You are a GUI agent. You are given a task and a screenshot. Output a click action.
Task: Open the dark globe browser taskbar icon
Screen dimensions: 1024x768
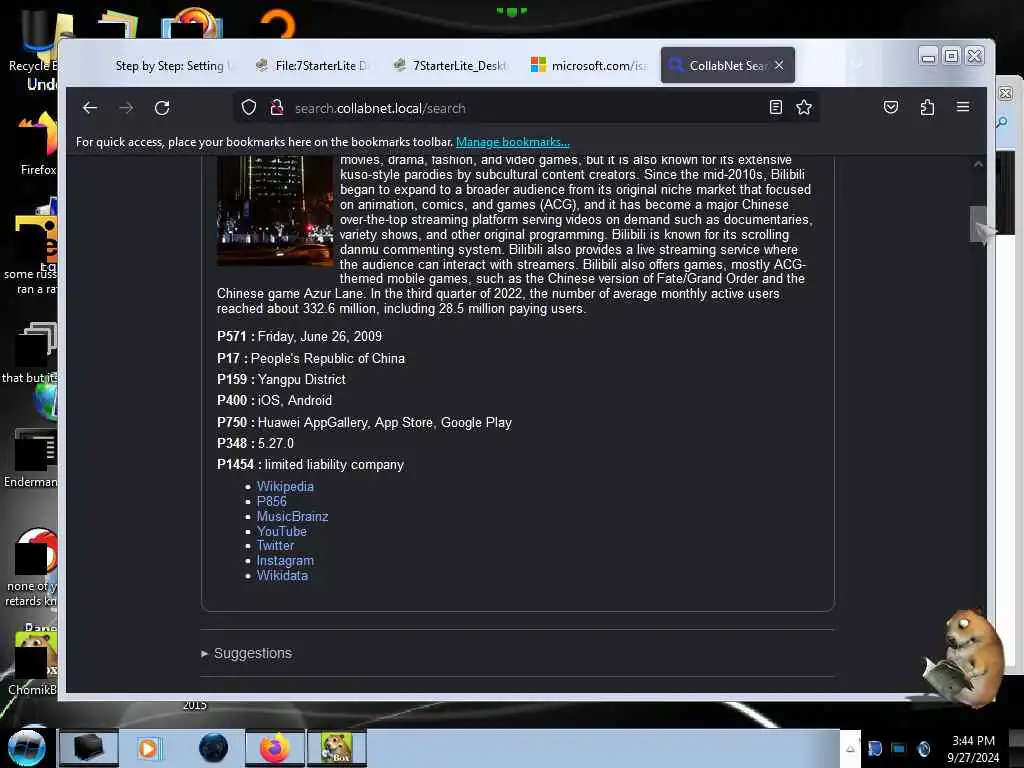pyautogui.click(x=214, y=748)
